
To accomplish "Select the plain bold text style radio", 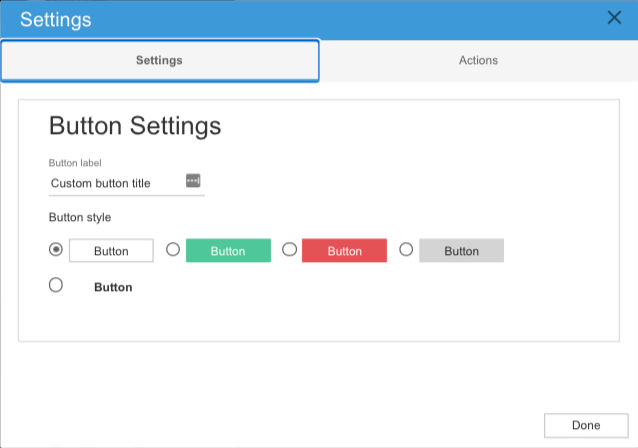I will point(56,285).
